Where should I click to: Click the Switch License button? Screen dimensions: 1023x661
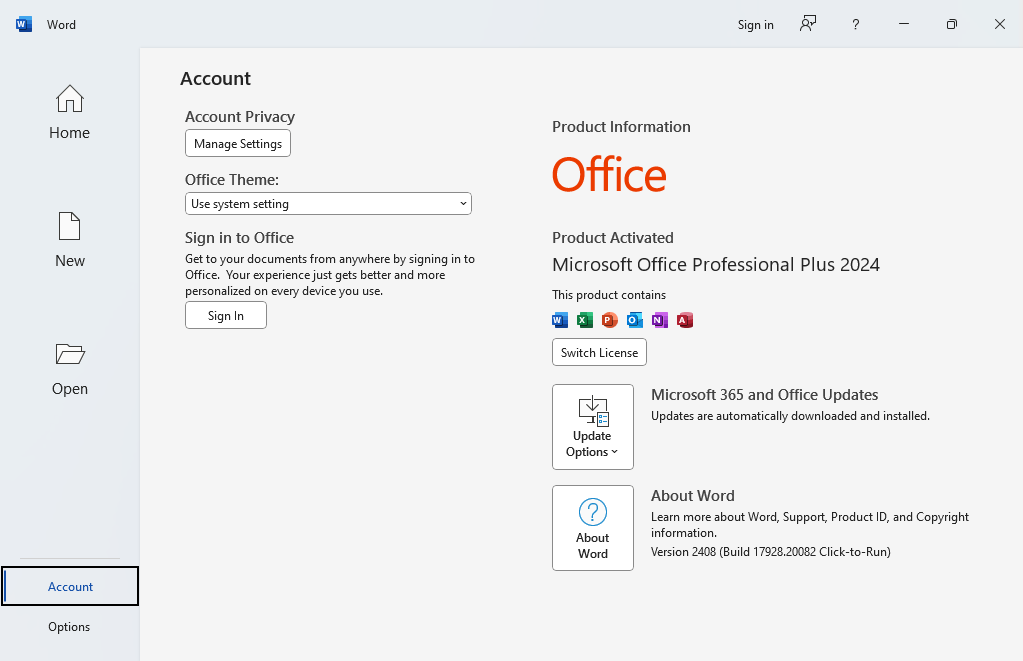click(599, 353)
